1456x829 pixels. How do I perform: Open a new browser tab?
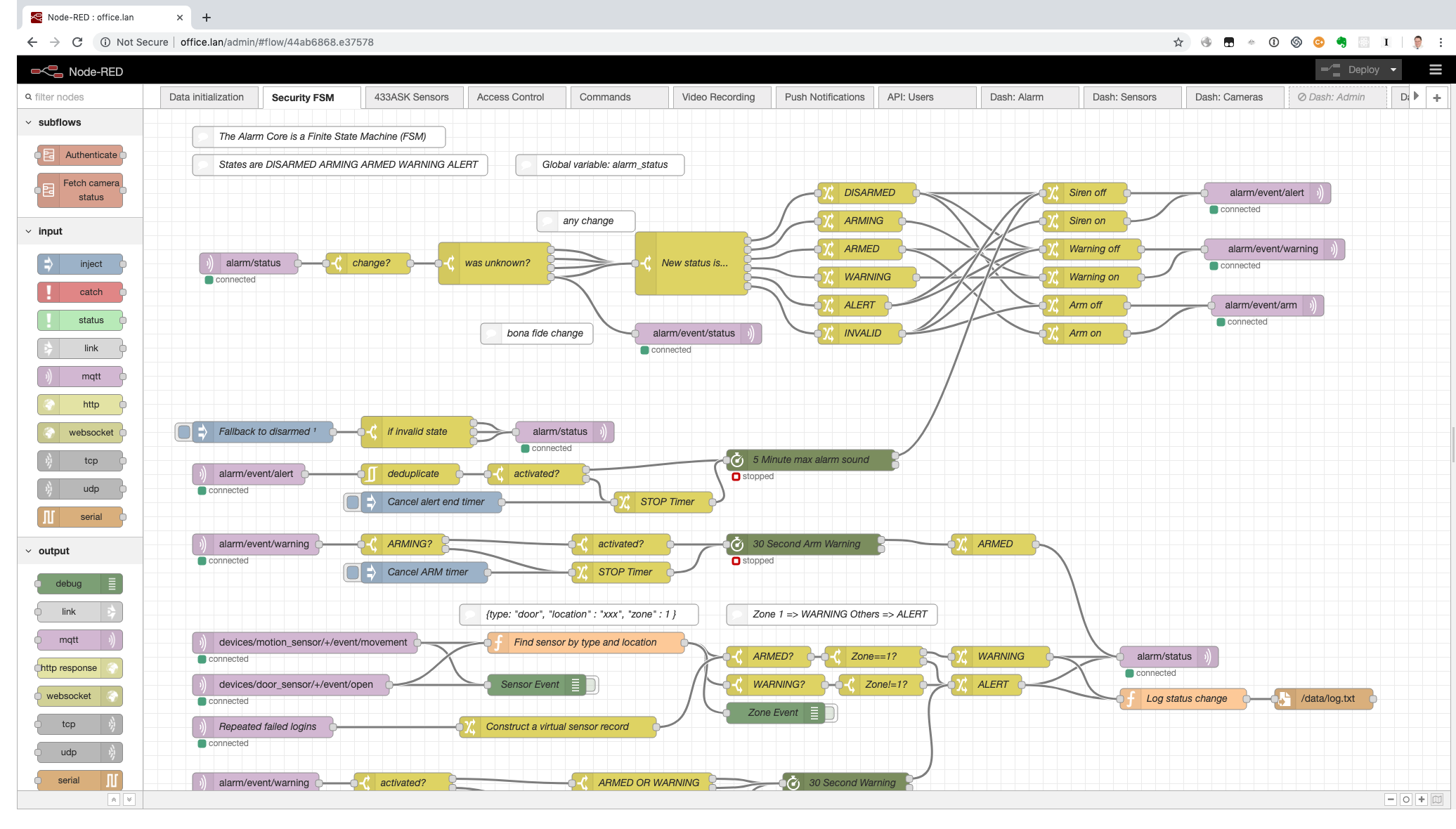pos(207,18)
